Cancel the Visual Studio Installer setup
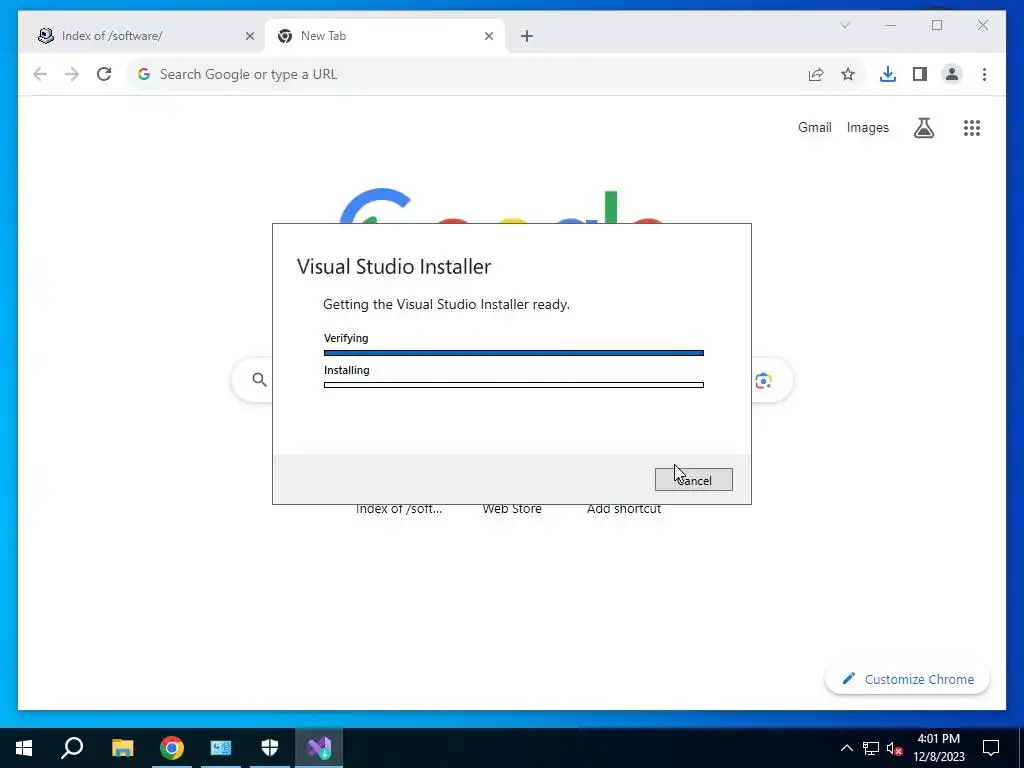This screenshot has width=1024, height=768. click(694, 480)
